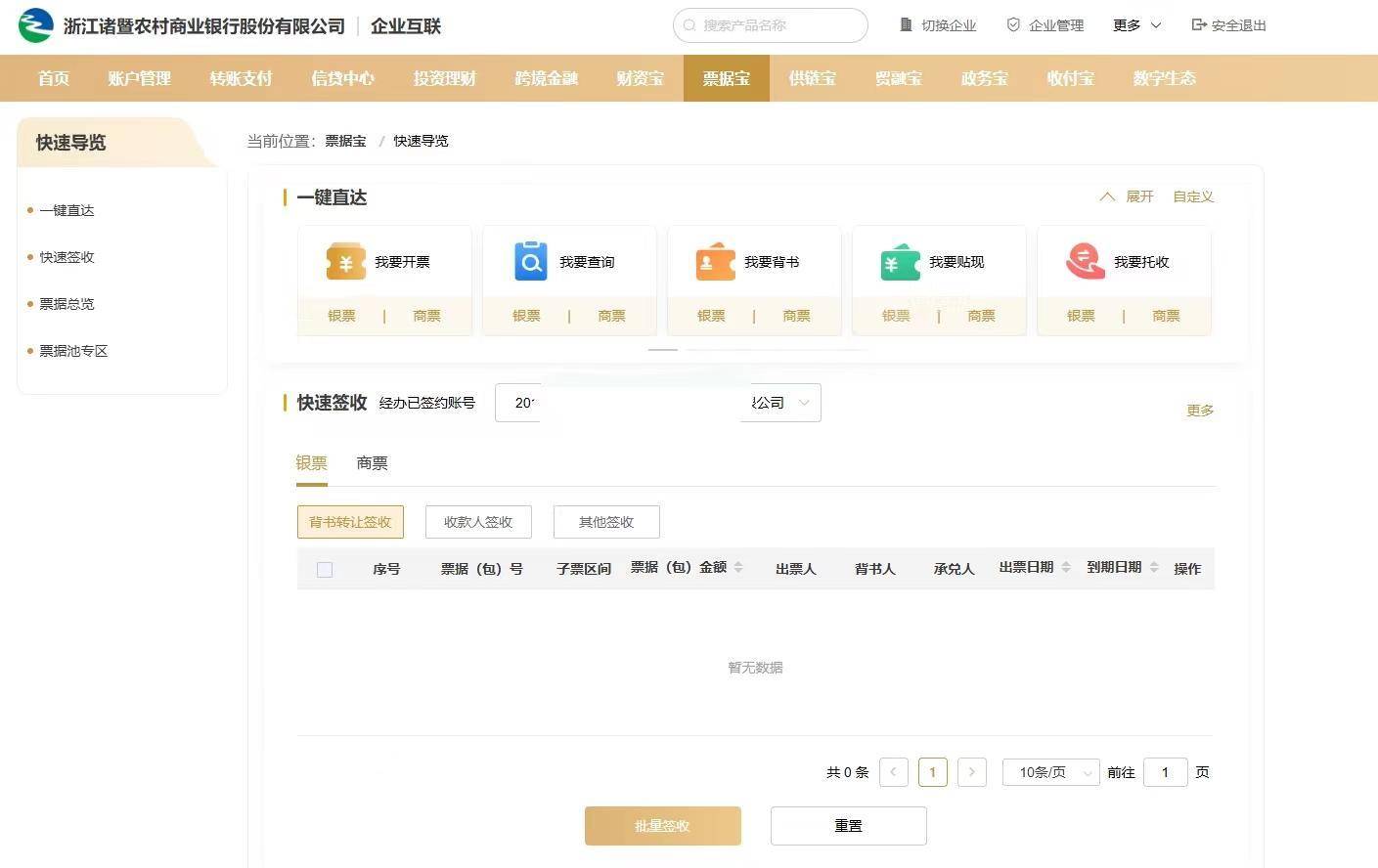Click the 我要贴现 green wallet icon
Screen dimensions: 1378x868
pos(900,262)
